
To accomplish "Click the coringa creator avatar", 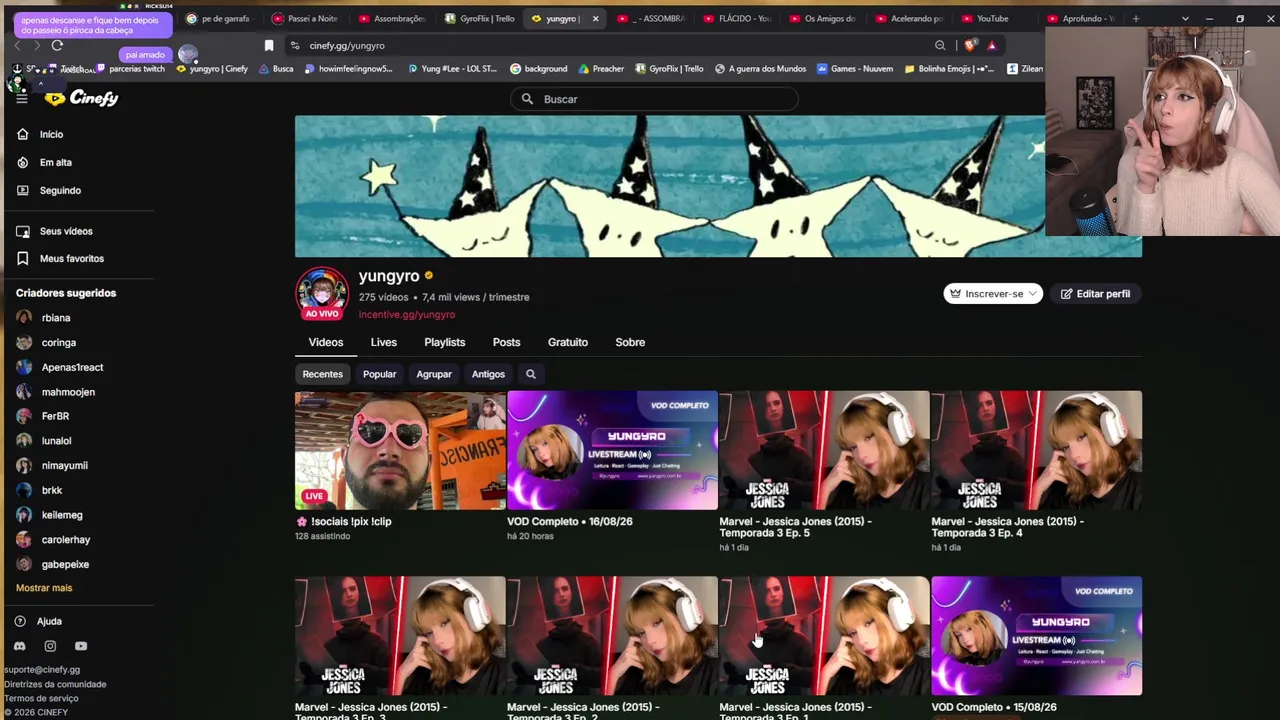I will tap(24, 342).
